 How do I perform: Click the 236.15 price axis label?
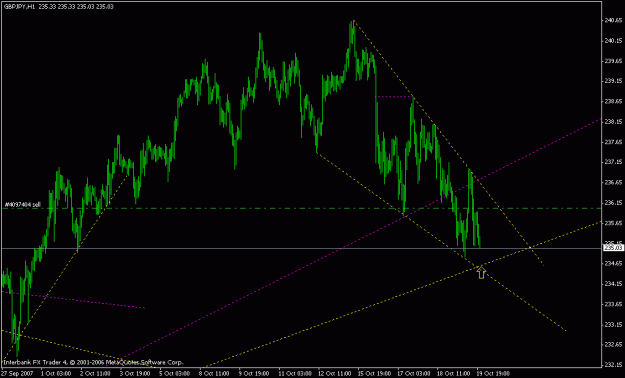click(614, 203)
